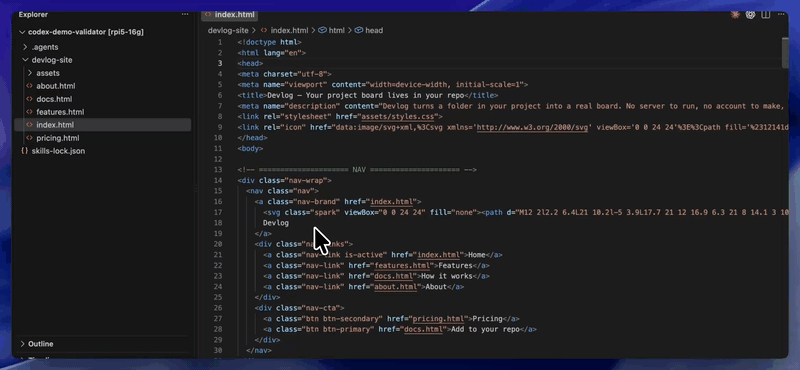Click the head symbol icon in breadcrumbs
Image resolution: width=800 pixels, height=370 pixels.
359,30
